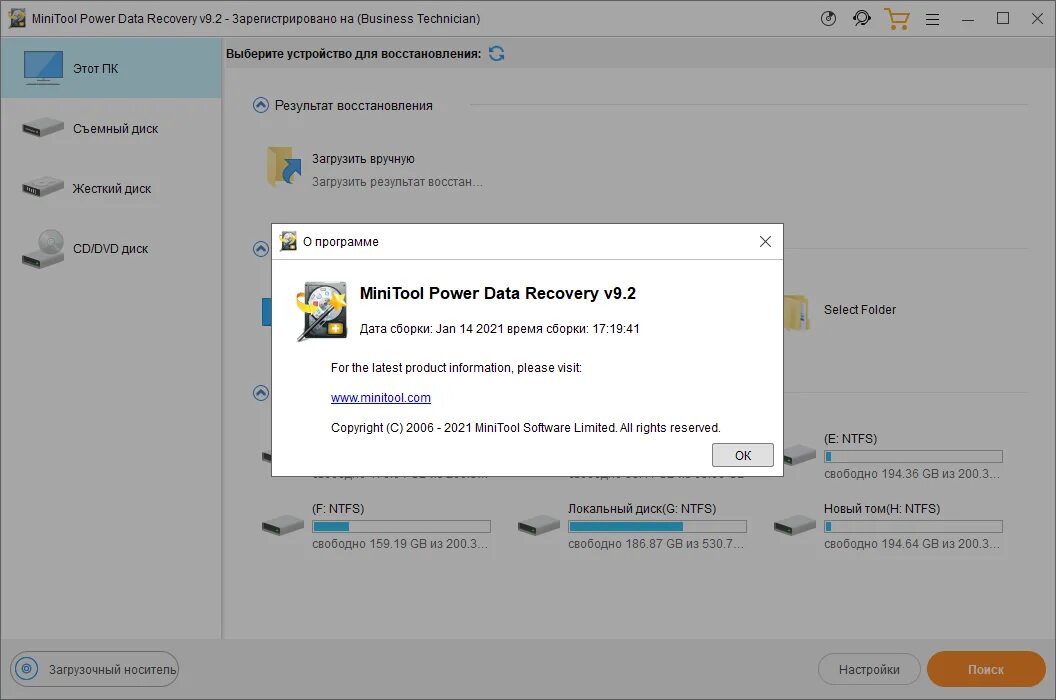This screenshot has height=700, width=1056.
Task: Select the (E: NTFS) drive
Action: pyautogui.click(x=850, y=439)
